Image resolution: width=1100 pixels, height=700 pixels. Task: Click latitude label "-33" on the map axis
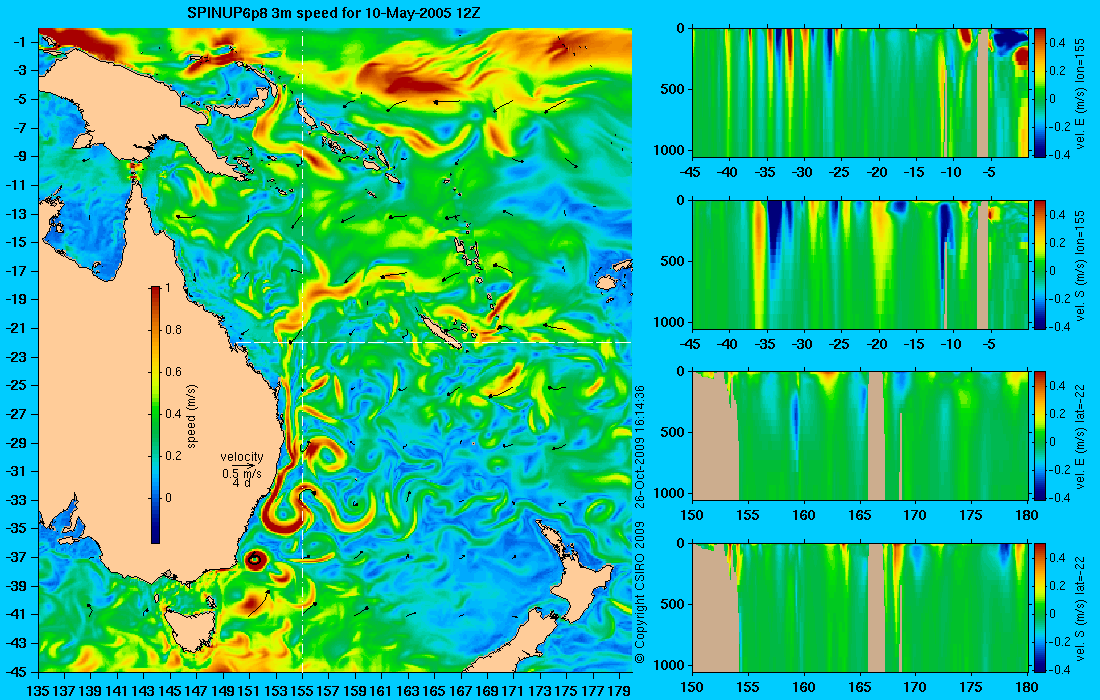click(x=16, y=499)
